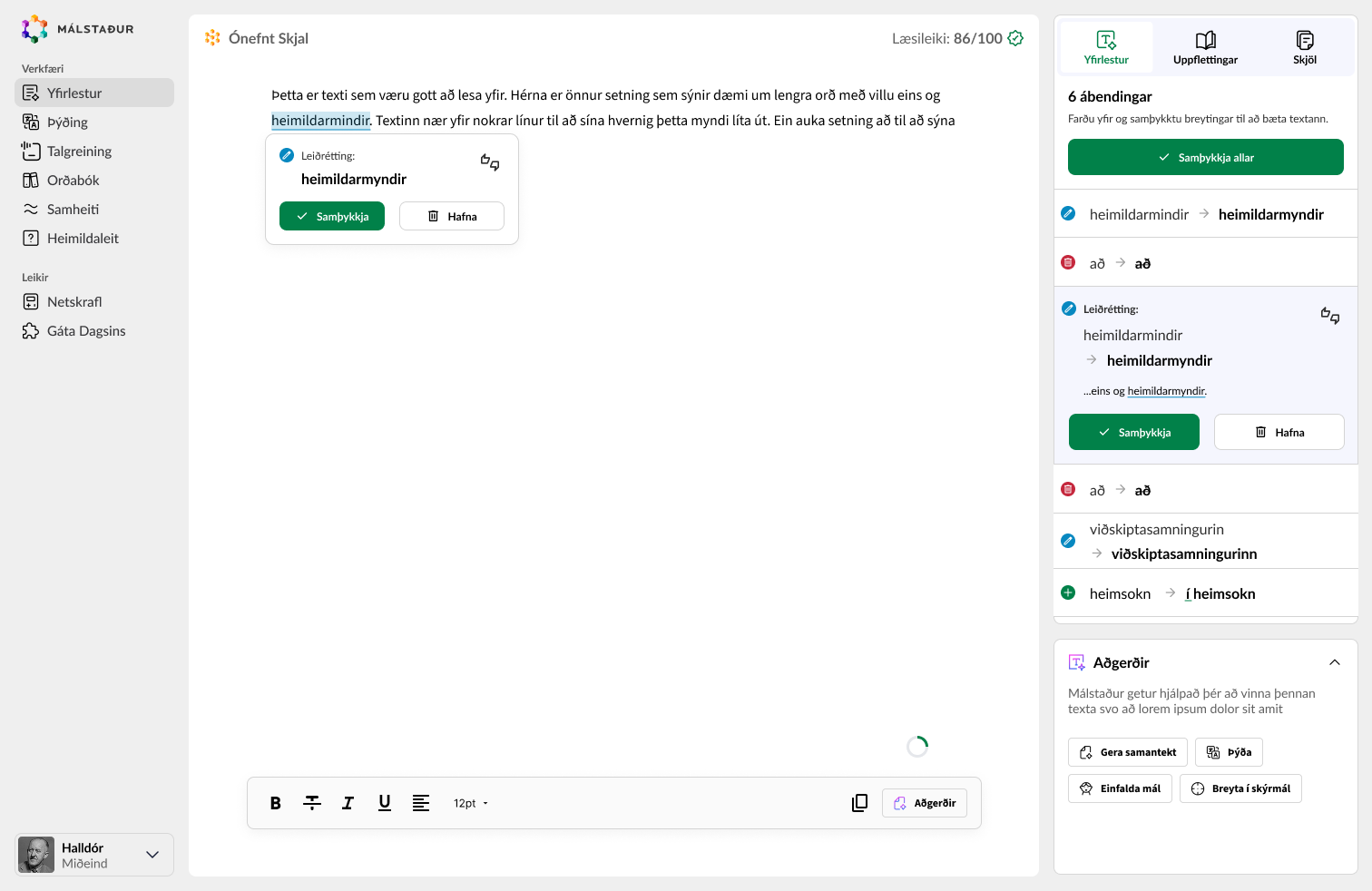Open the Yfirlestur tool in sidebar

94,93
